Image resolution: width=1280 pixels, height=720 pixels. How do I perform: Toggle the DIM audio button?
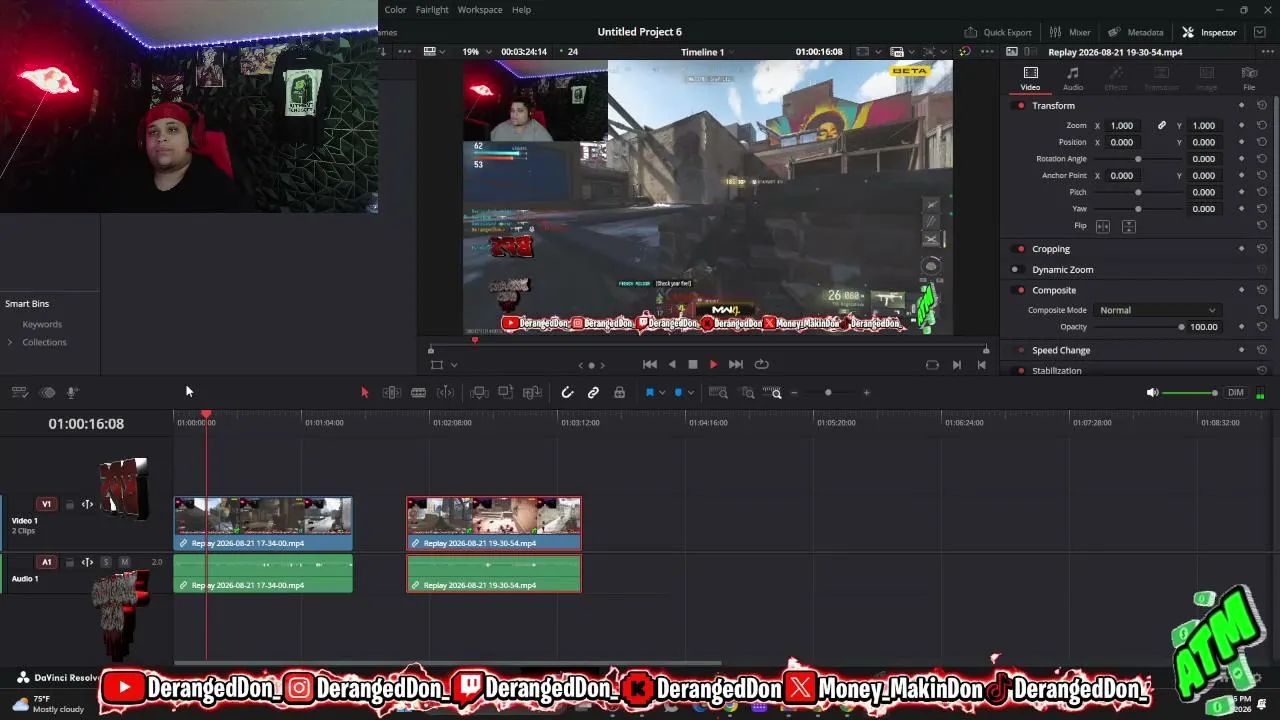click(x=1236, y=393)
